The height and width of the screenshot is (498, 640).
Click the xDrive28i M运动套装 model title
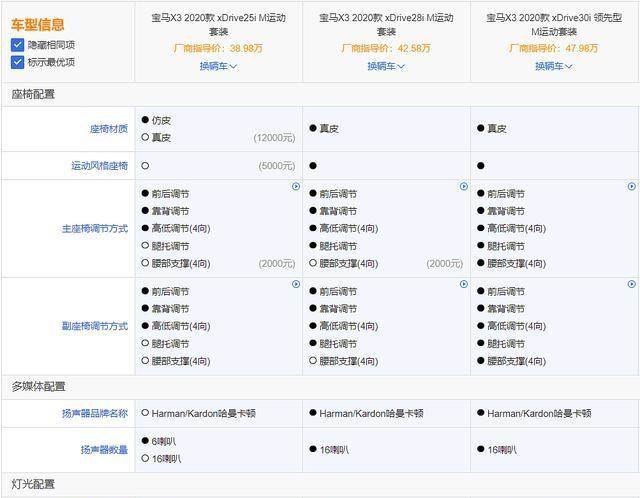(386, 24)
